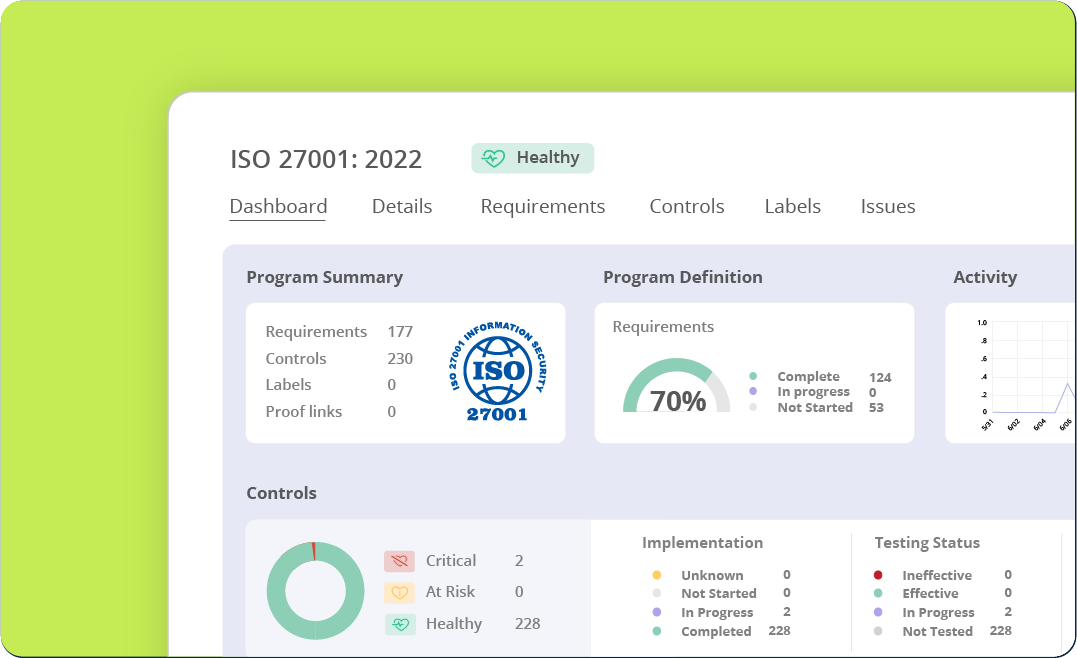Click the Activity line chart
The image size is (1077, 658).
click(1027, 374)
